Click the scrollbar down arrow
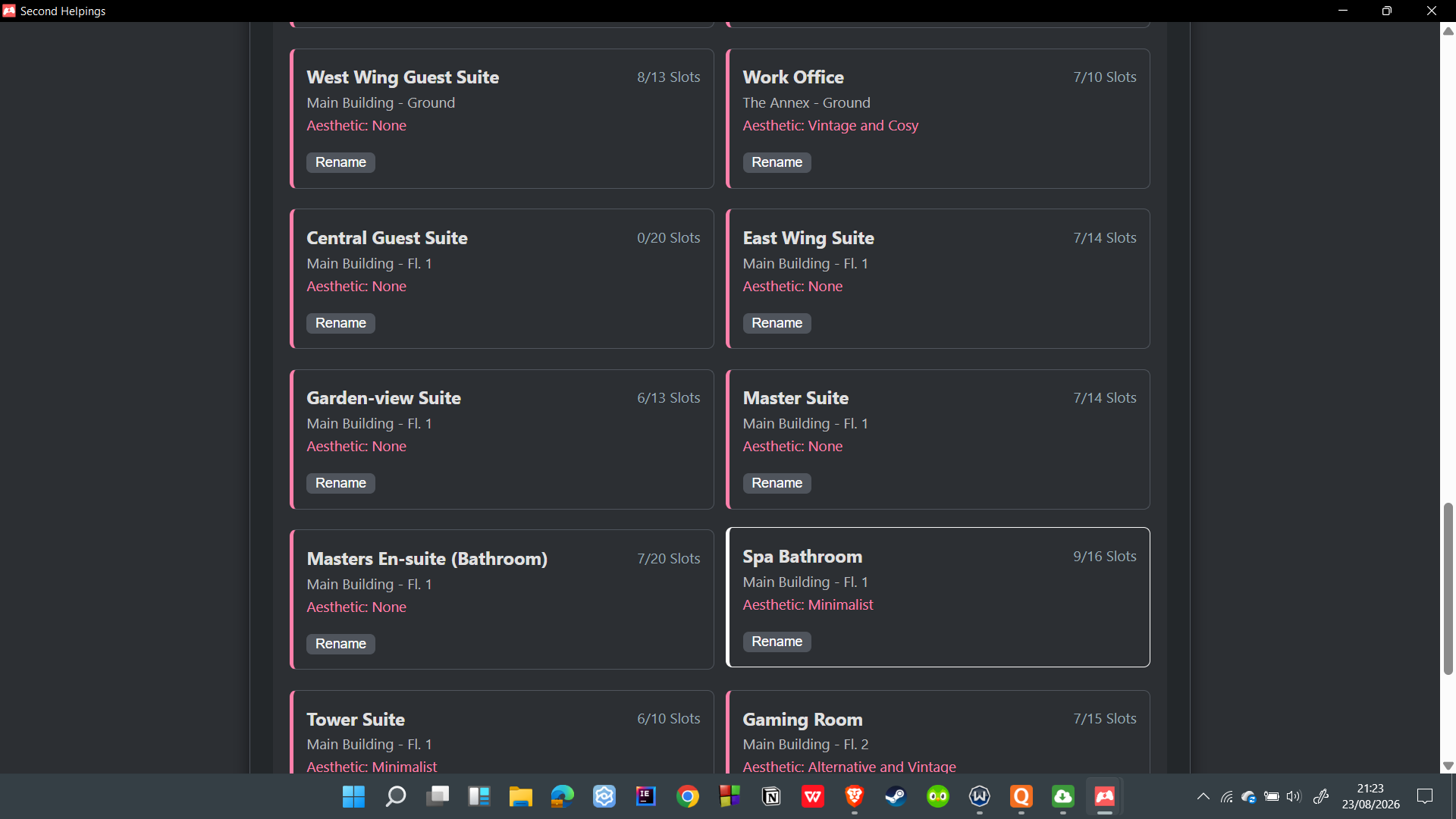The image size is (1456, 819). [1448, 766]
